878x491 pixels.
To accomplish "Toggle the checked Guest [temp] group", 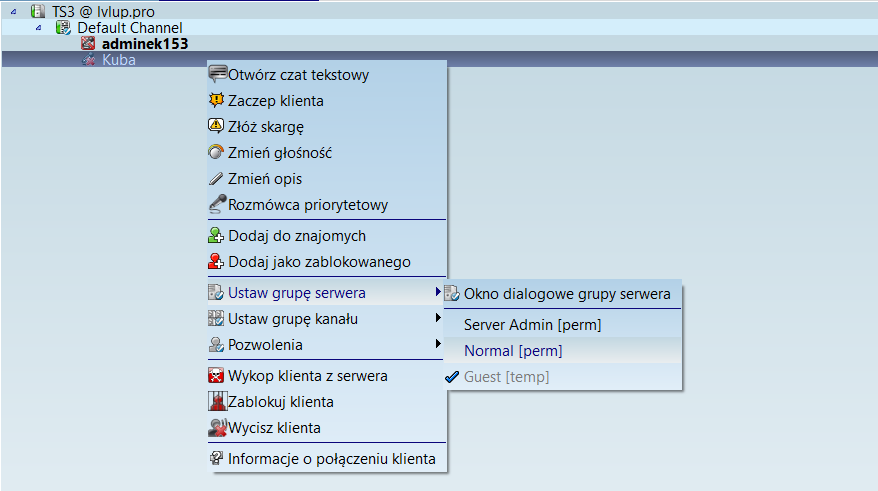I will tap(506, 377).
